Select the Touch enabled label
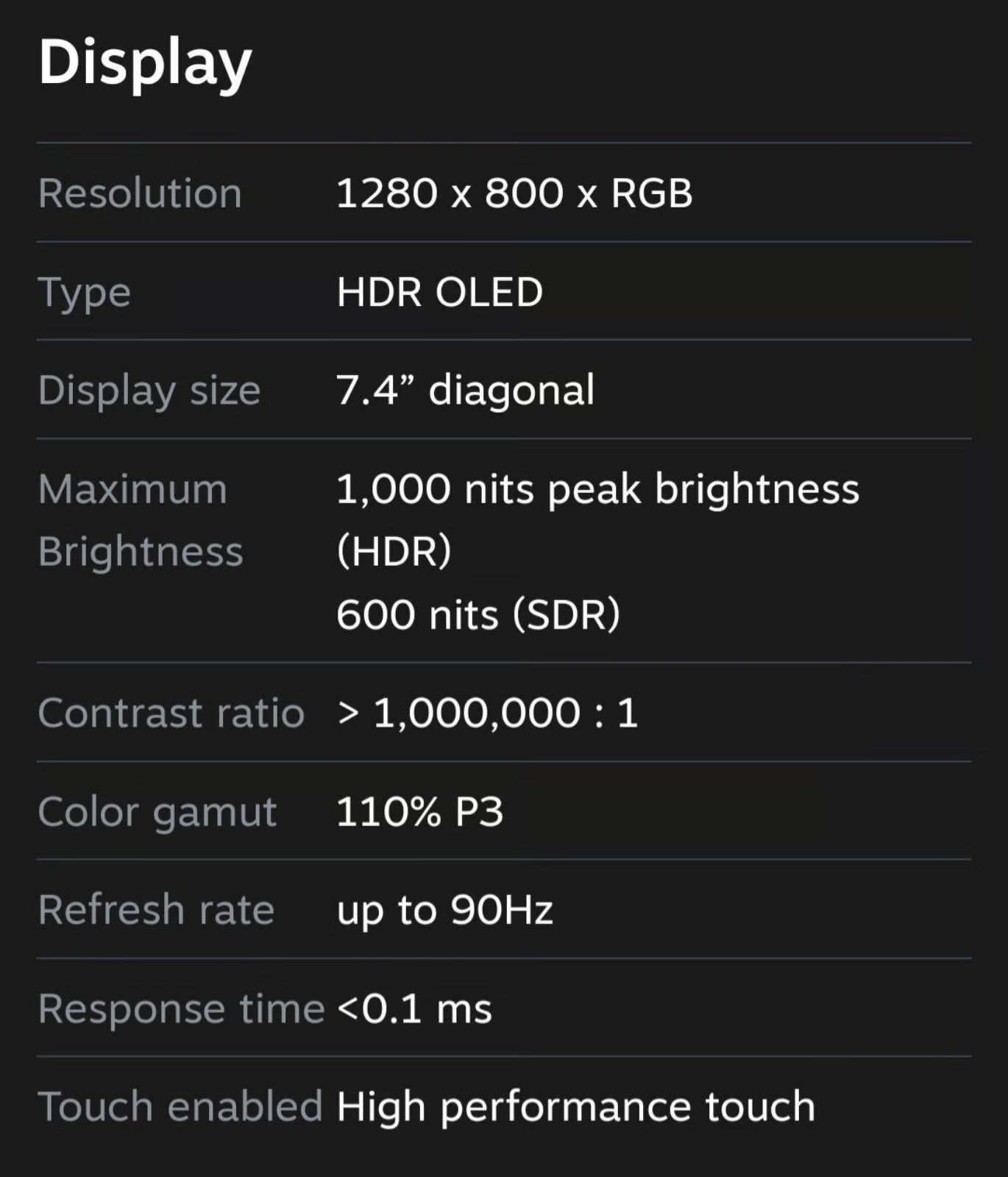Image resolution: width=1008 pixels, height=1177 pixels. coord(180,1107)
